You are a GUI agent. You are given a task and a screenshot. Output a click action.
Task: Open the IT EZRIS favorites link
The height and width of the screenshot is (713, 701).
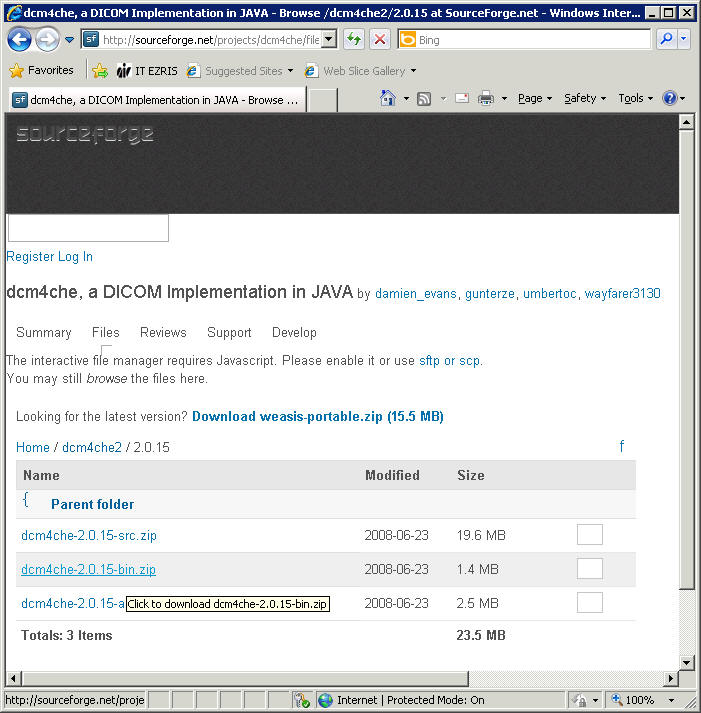(146, 71)
